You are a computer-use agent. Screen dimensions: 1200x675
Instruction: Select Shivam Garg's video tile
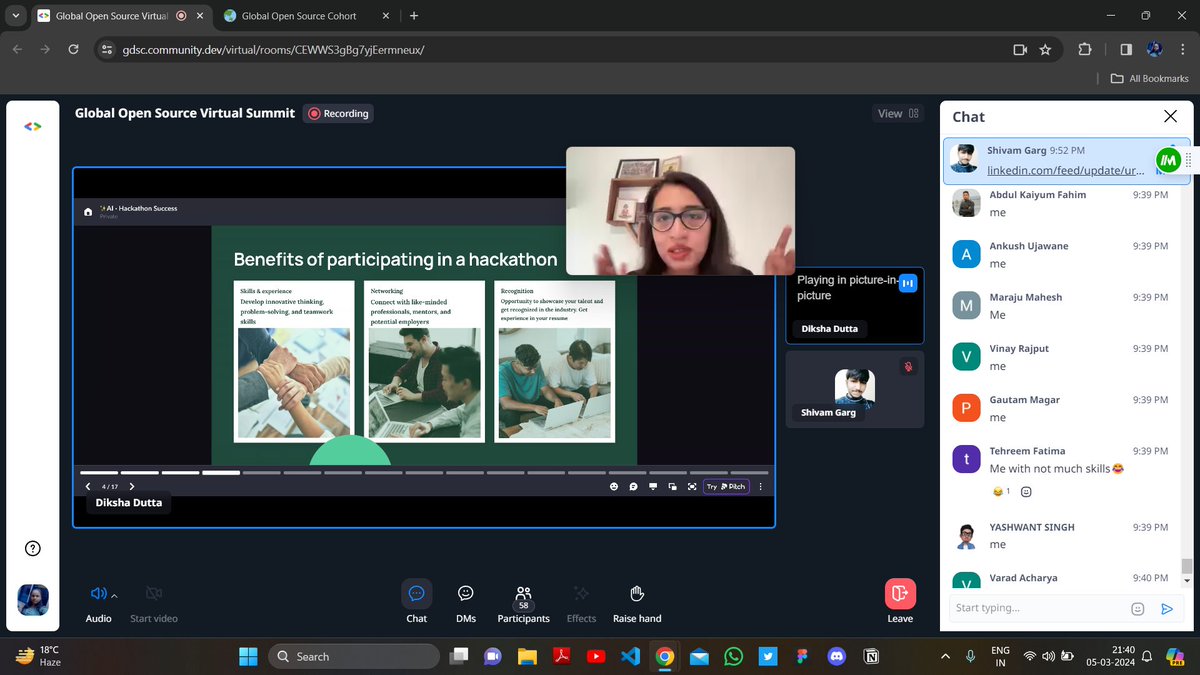[x=855, y=387]
